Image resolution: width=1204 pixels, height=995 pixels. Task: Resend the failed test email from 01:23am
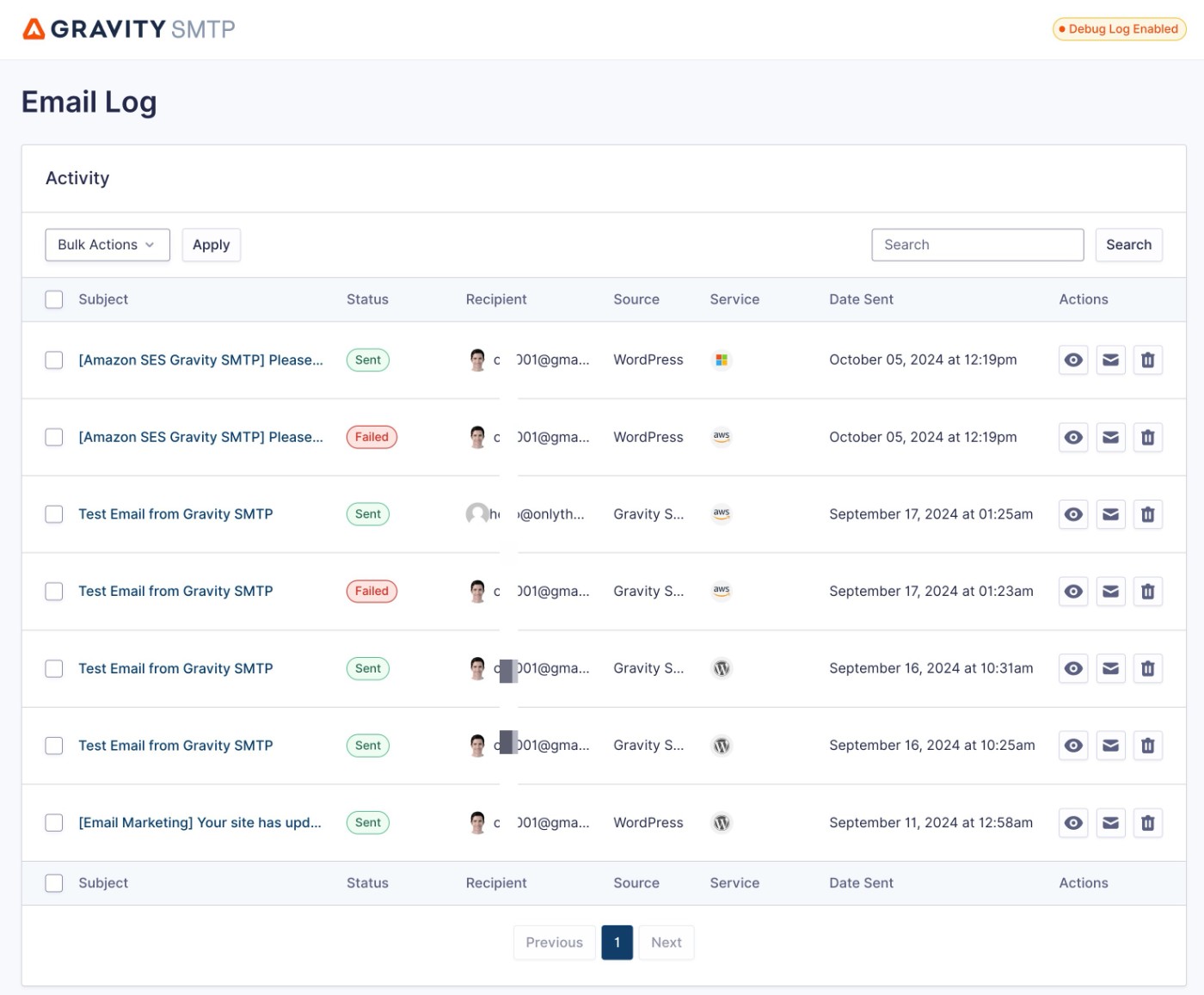(1111, 591)
